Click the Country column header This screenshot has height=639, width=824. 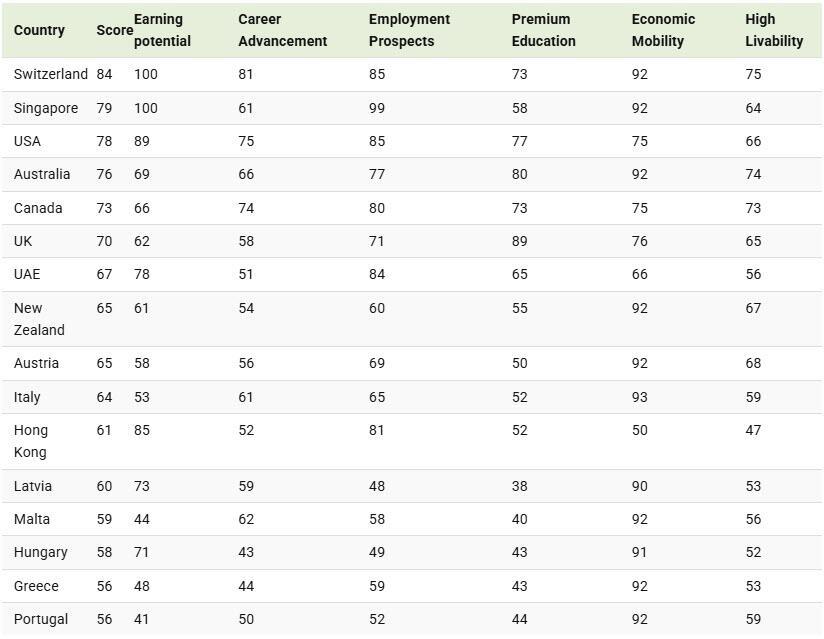(x=39, y=30)
